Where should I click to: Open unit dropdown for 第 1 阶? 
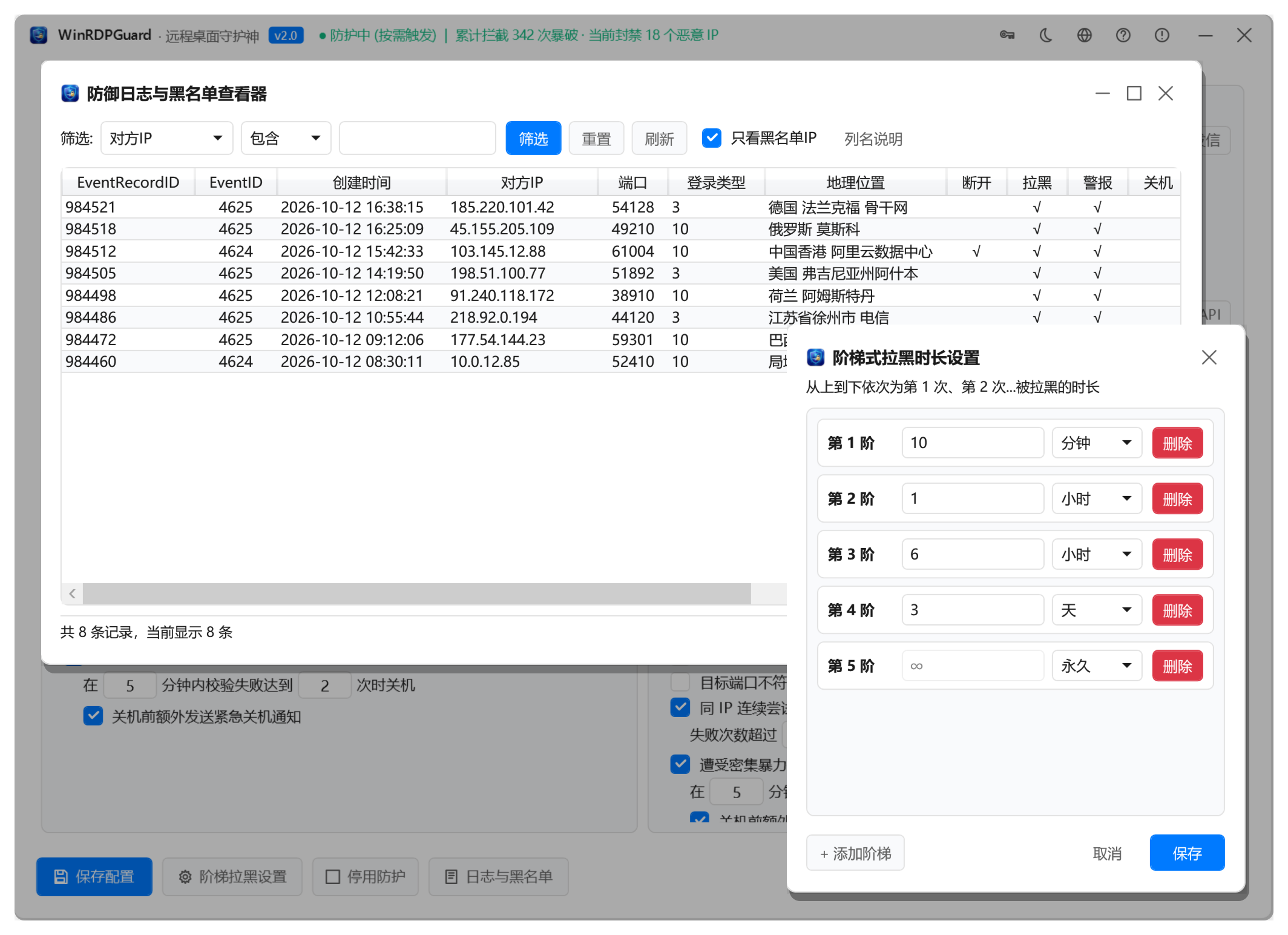click(x=1097, y=443)
